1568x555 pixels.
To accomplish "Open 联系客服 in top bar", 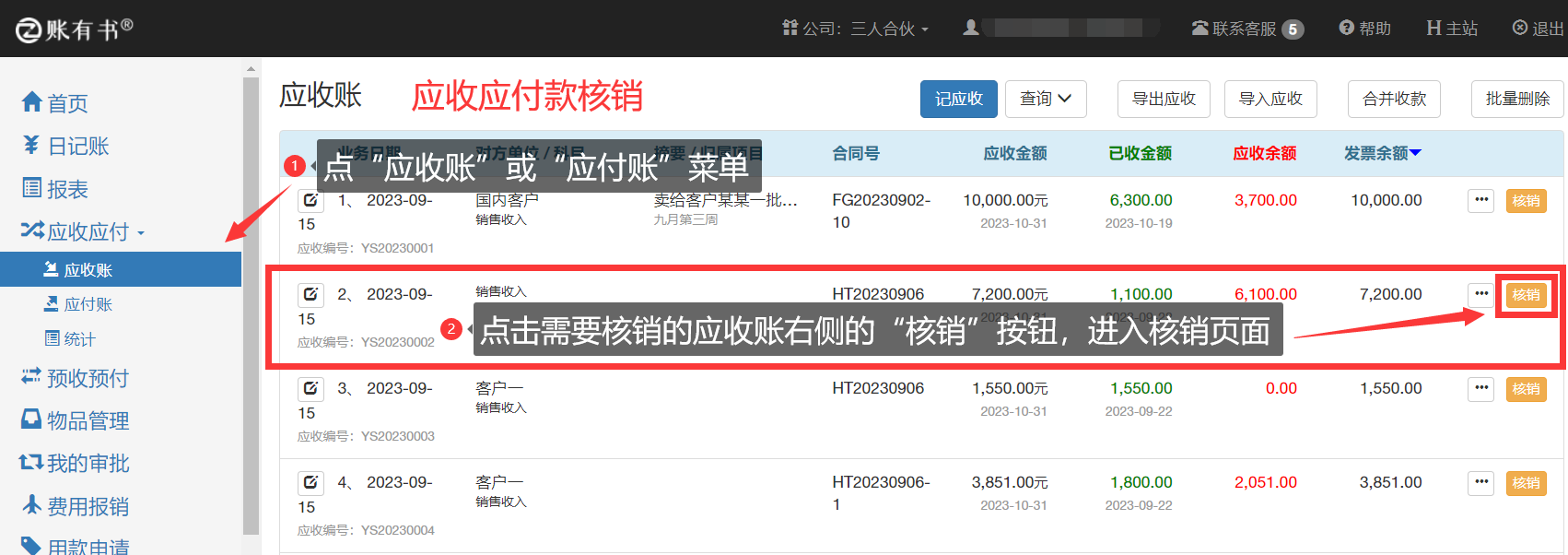I will click(1246, 29).
